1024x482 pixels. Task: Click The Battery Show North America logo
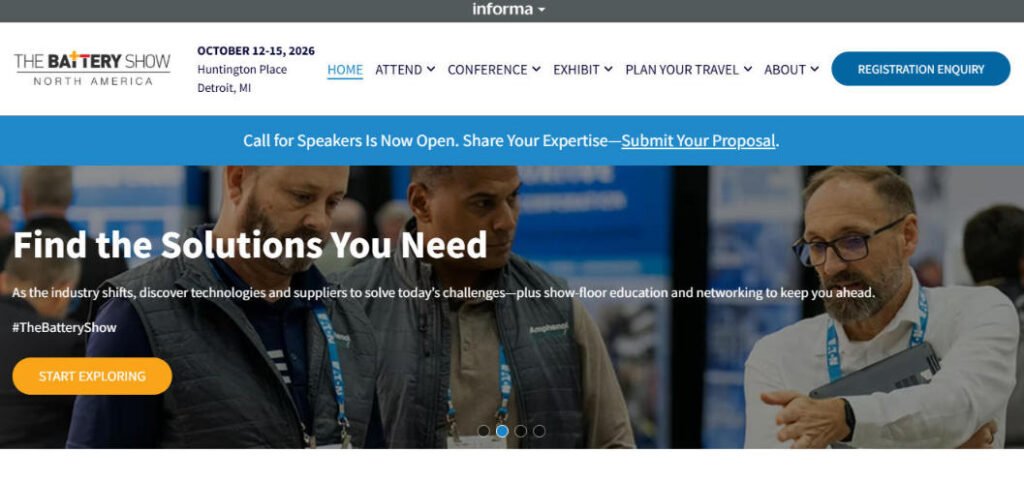tap(92, 69)
